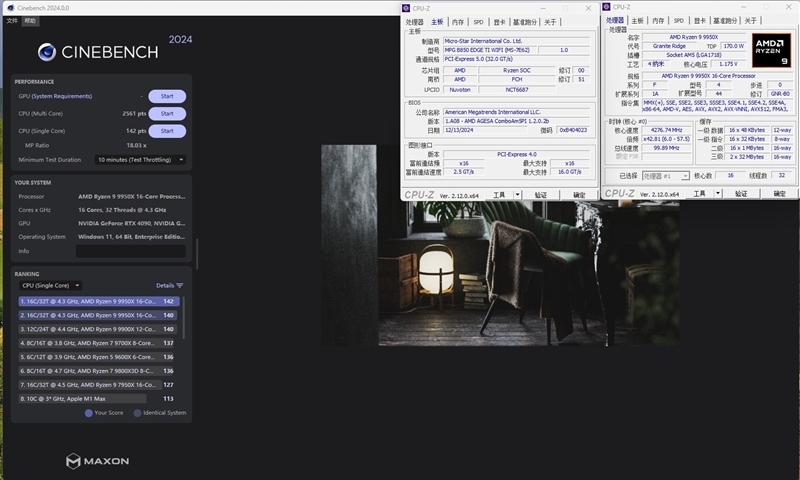Switch to 基准跑分 tab in mainboard CPU-Z window
The image size is (800, 480).
coord(525,22)
